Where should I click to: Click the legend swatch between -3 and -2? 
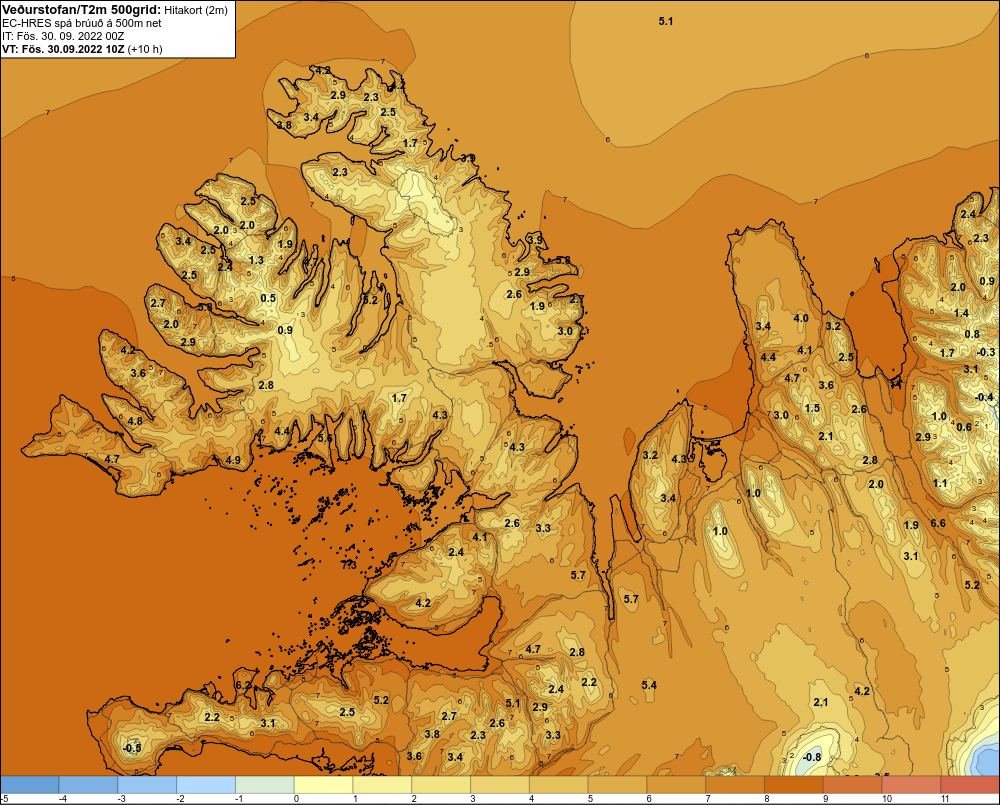[147, 785]
